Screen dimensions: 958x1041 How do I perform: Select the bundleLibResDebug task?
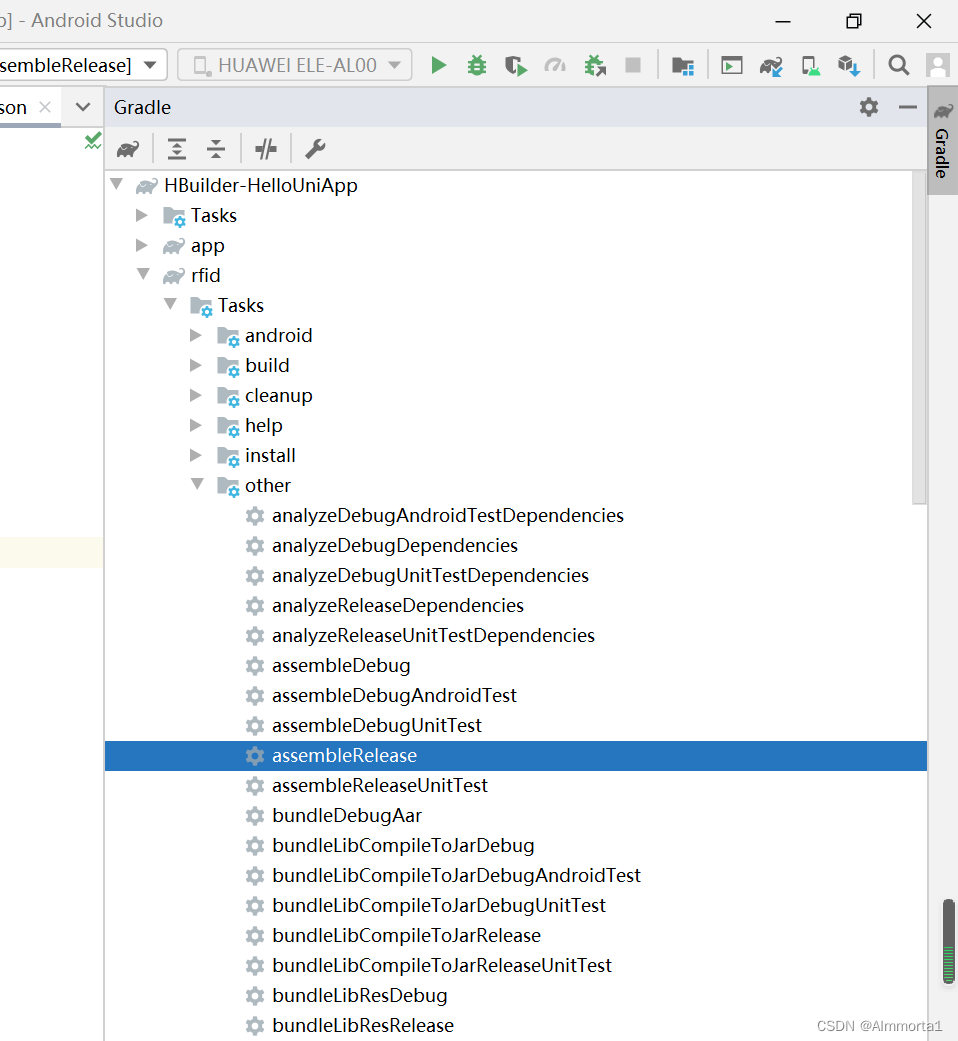click(360, 995)
